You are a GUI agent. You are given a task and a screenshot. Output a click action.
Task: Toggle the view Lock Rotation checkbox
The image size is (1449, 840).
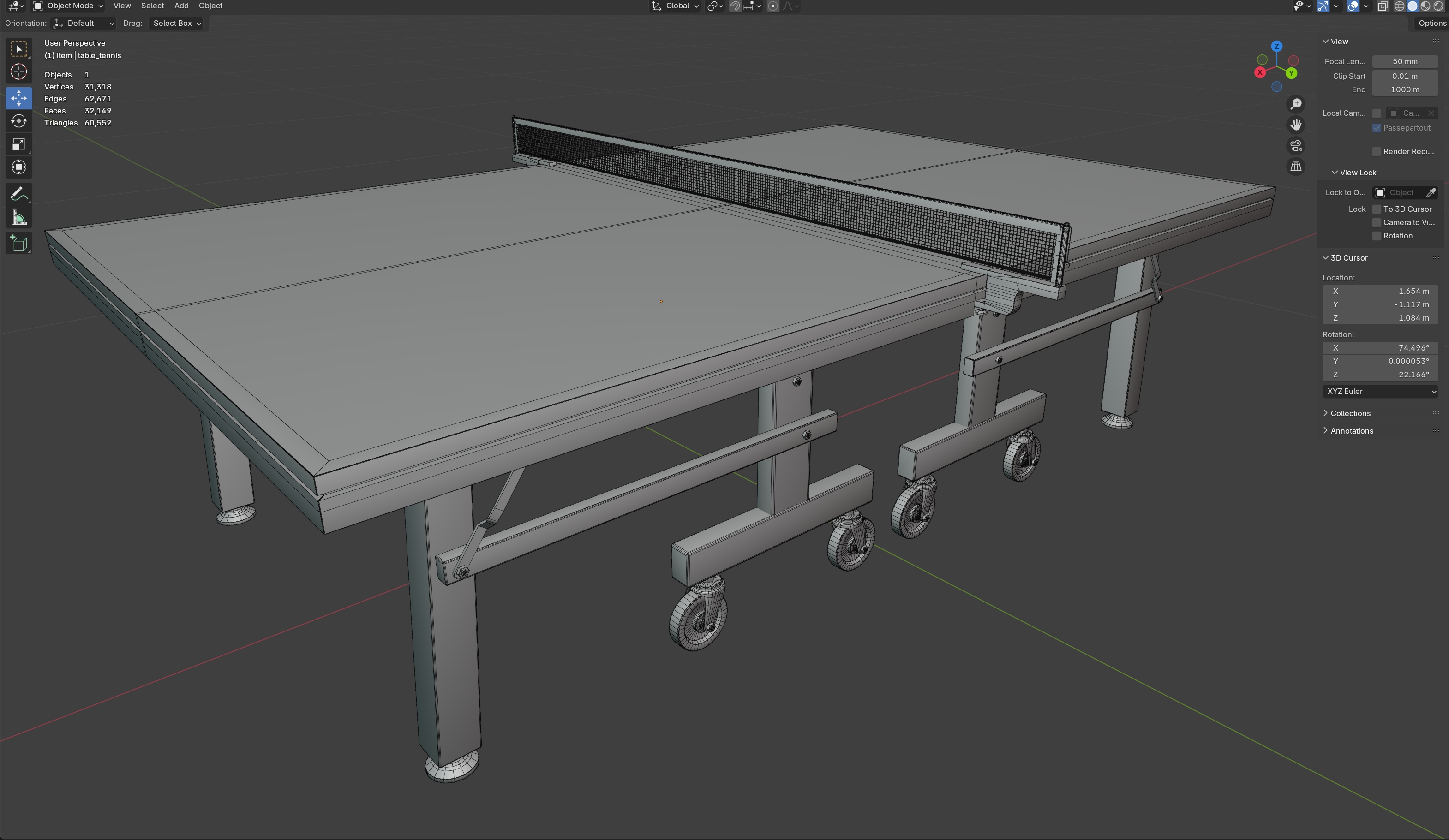(x=1377, y=236)
